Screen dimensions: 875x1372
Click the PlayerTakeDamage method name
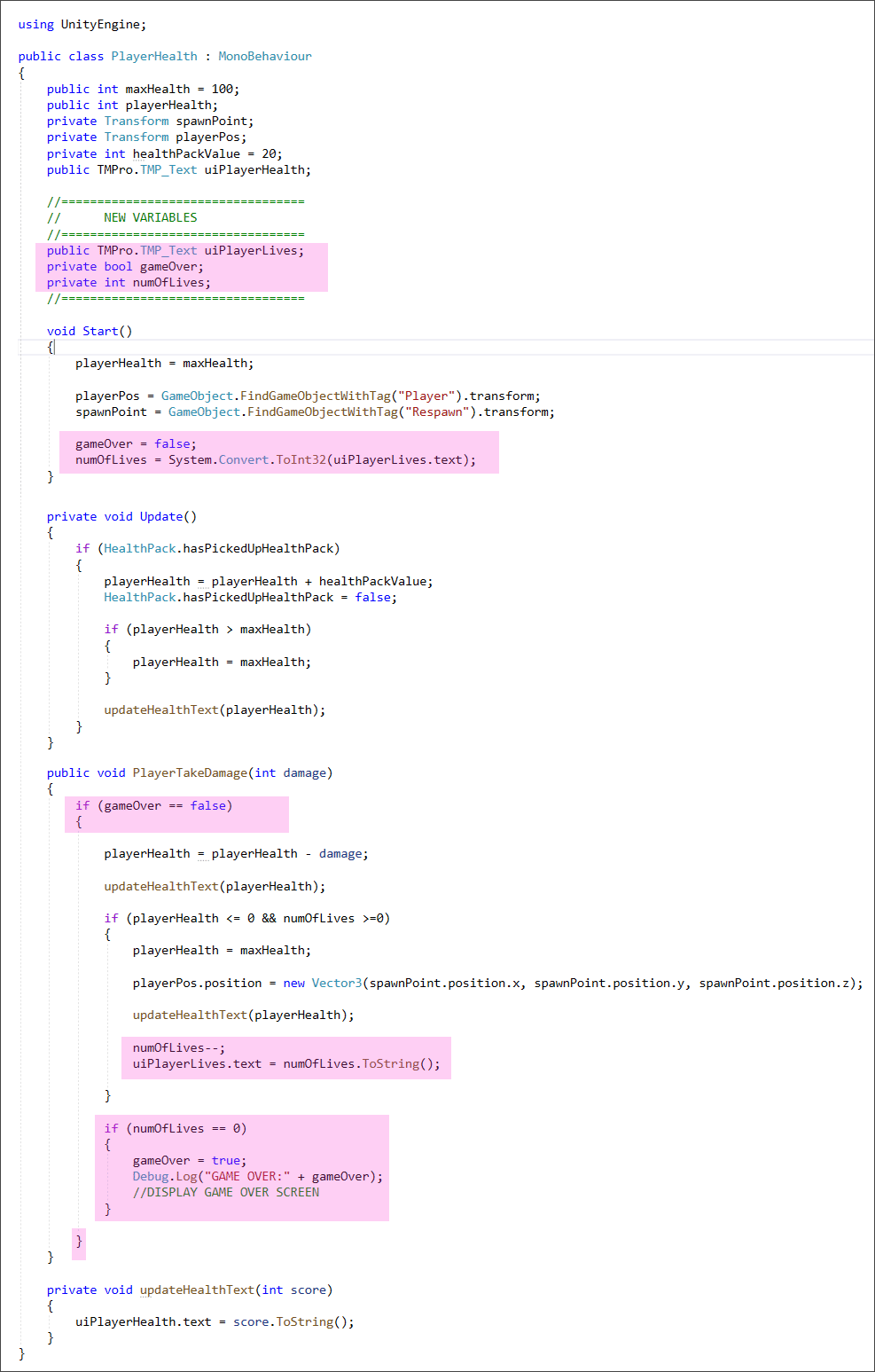(x=190, y=772)
